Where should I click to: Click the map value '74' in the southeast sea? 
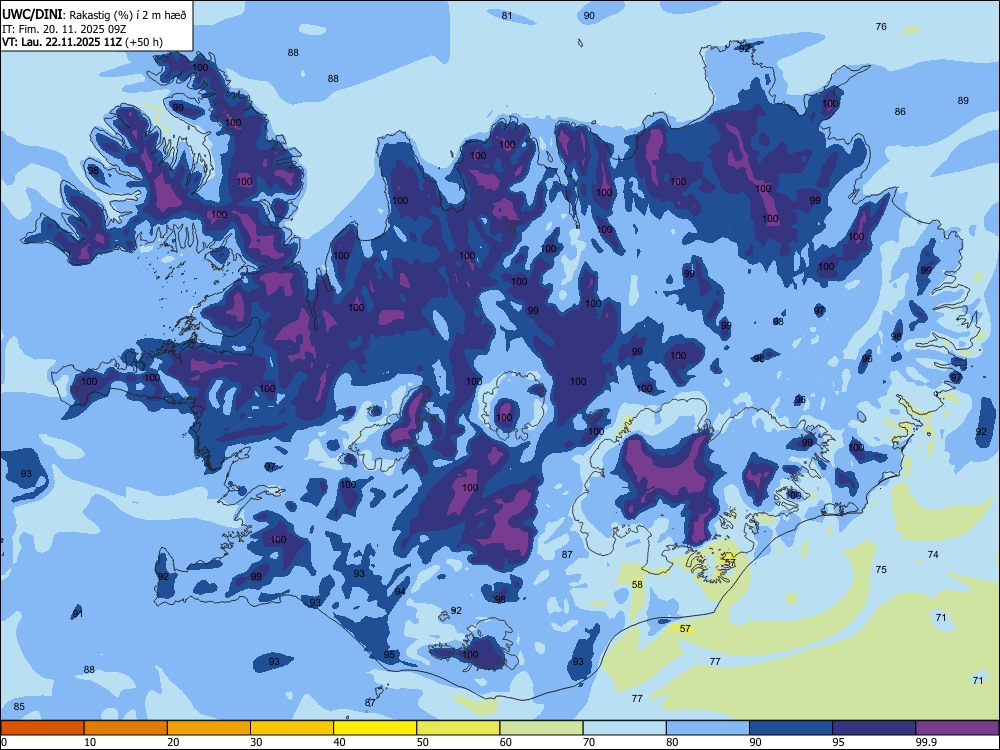tap(933, 555)
